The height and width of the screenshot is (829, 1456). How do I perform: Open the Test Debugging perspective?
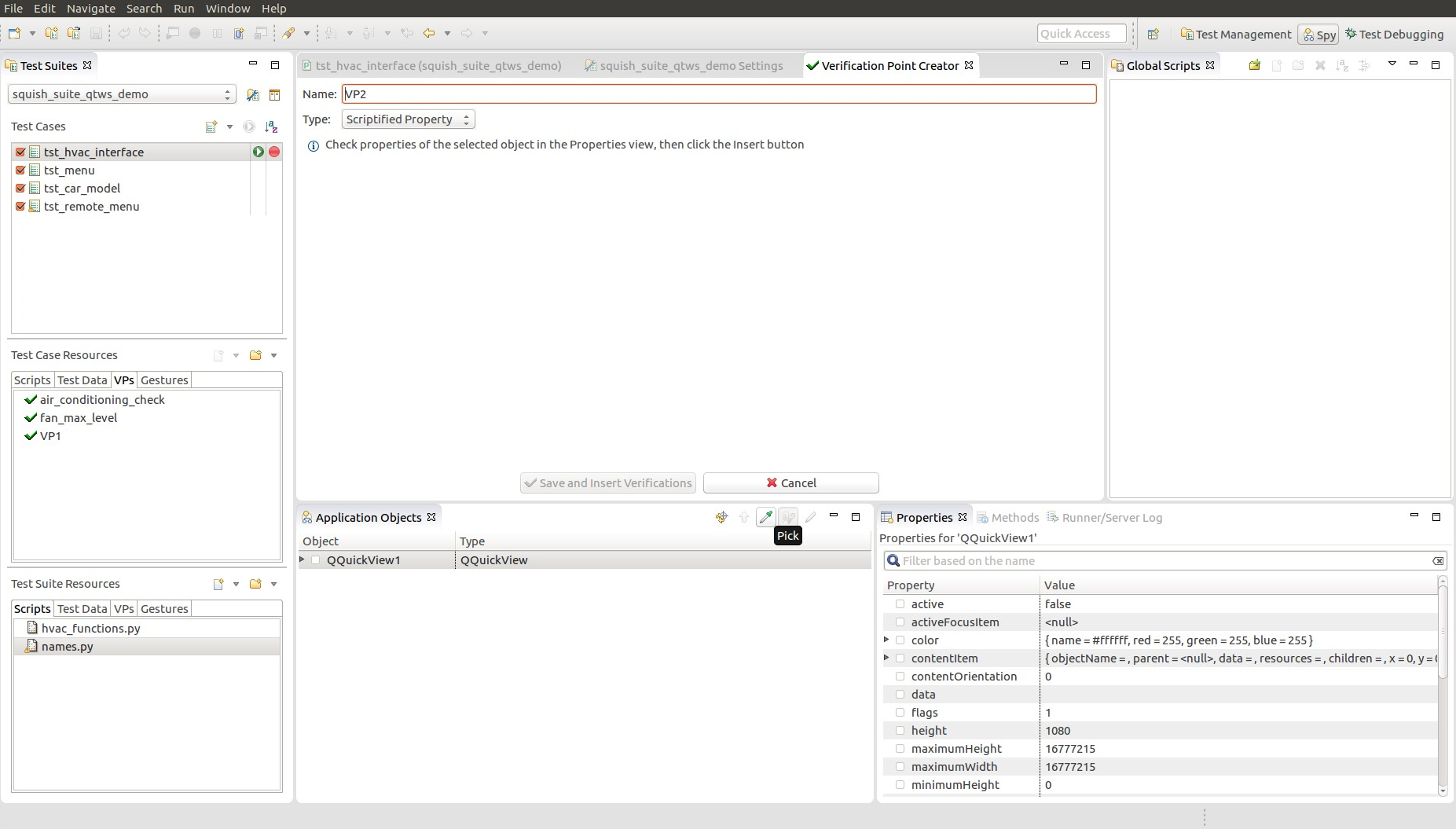[x=1394, y=35]
